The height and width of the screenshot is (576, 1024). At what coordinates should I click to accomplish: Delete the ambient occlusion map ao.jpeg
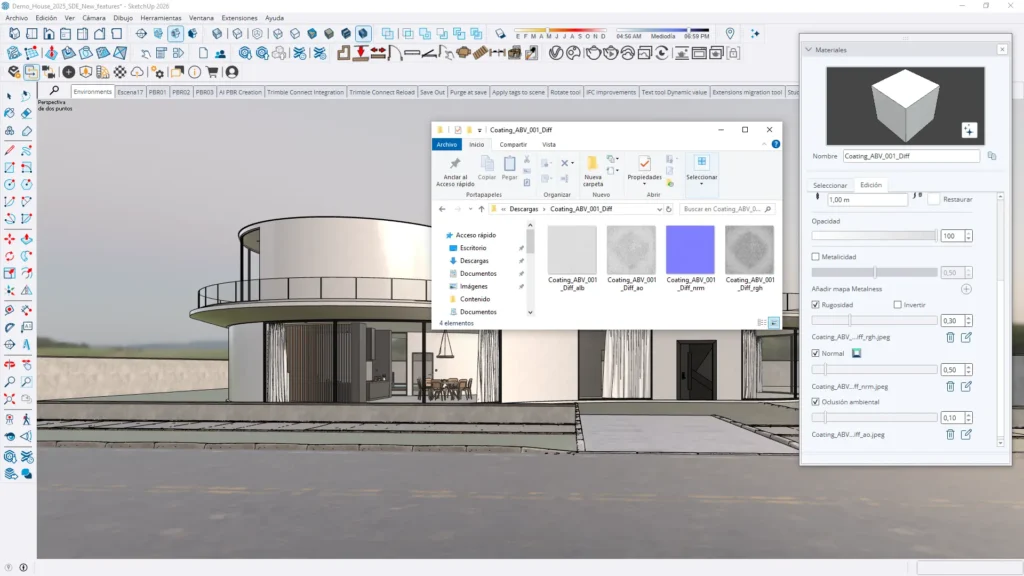(x=950, y=434)
